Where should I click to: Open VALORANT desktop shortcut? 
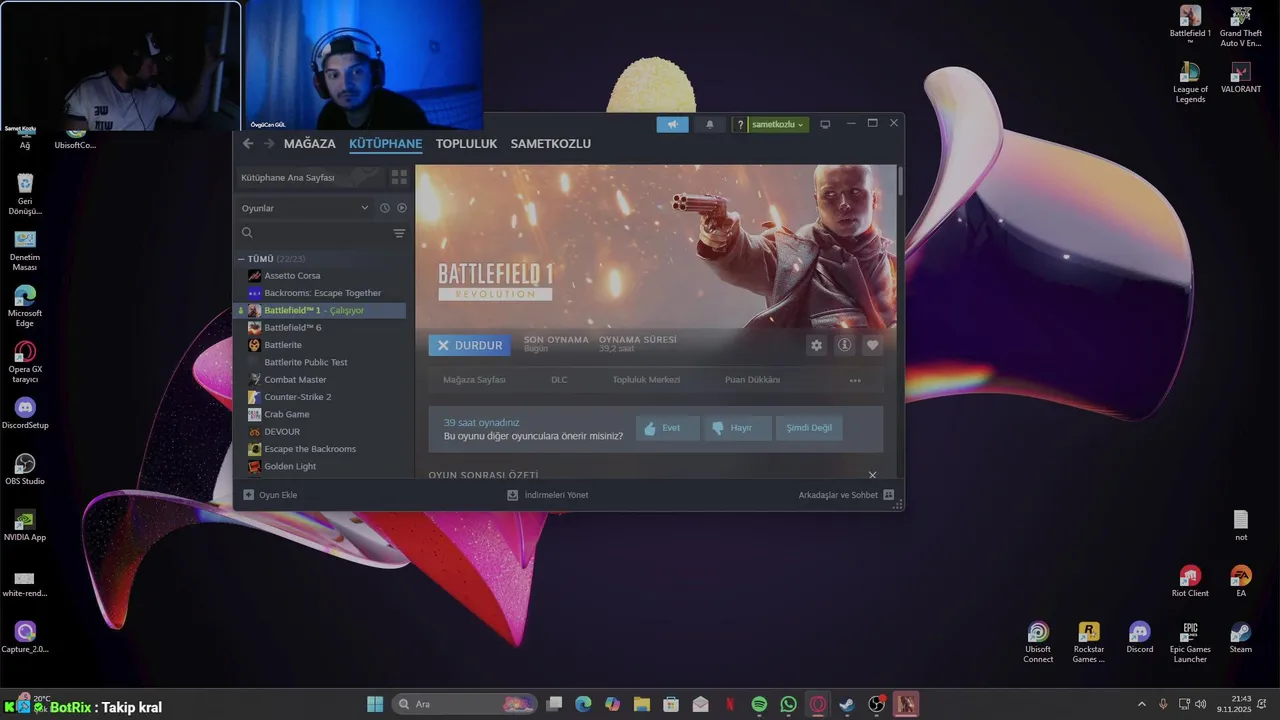[x=1240, y=78]
